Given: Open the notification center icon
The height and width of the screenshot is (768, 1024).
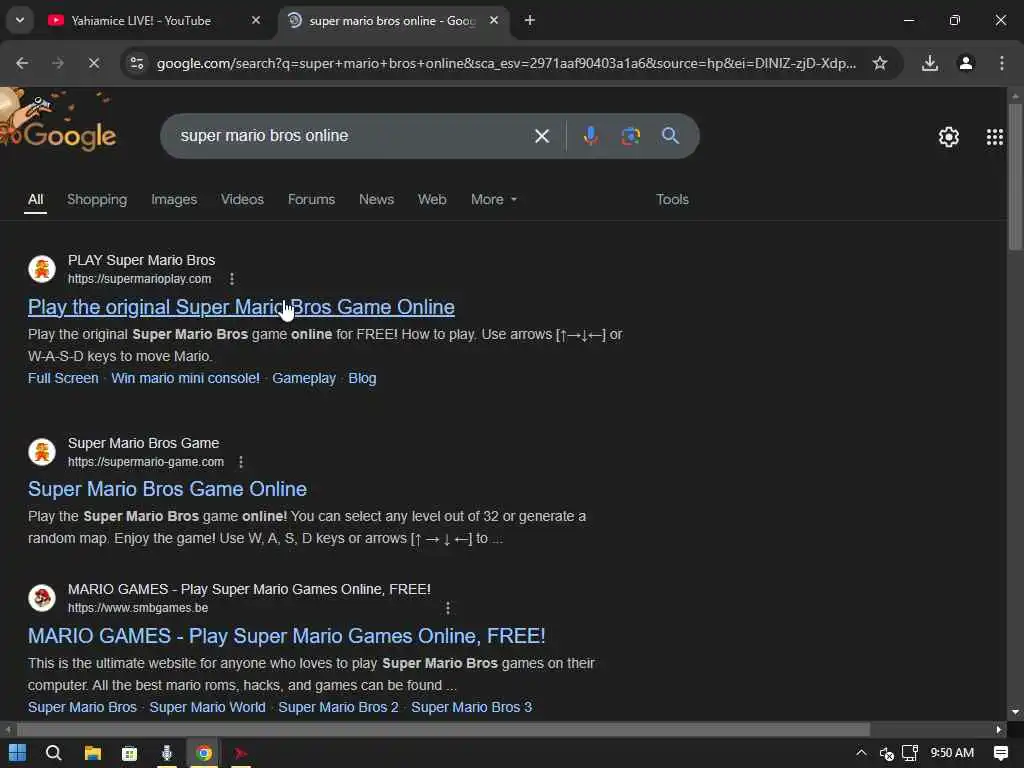Looking at the screenshot, I should 1000,753.
